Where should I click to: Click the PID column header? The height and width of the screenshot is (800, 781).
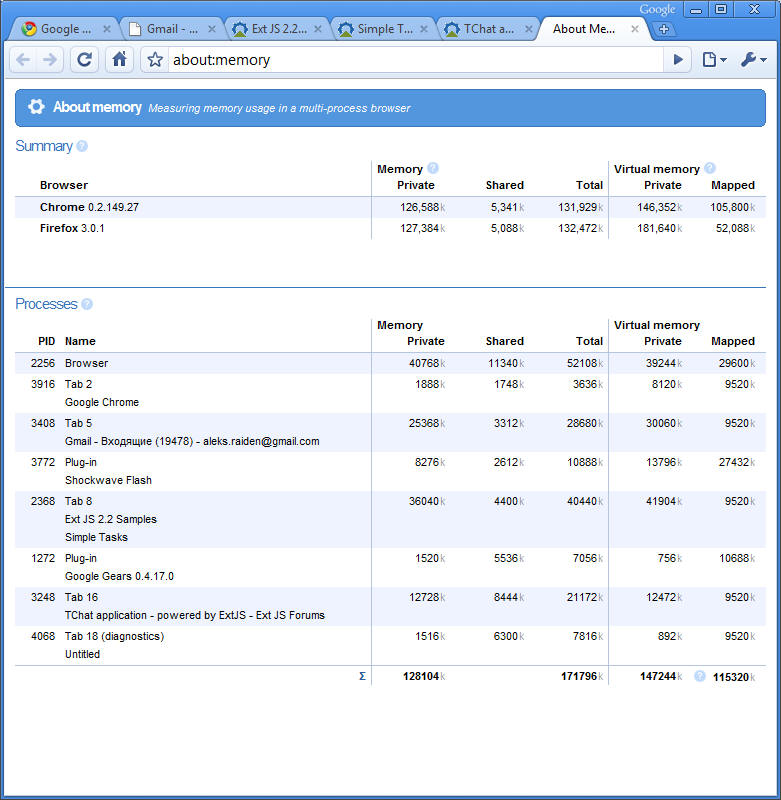[x=46, y=341]
